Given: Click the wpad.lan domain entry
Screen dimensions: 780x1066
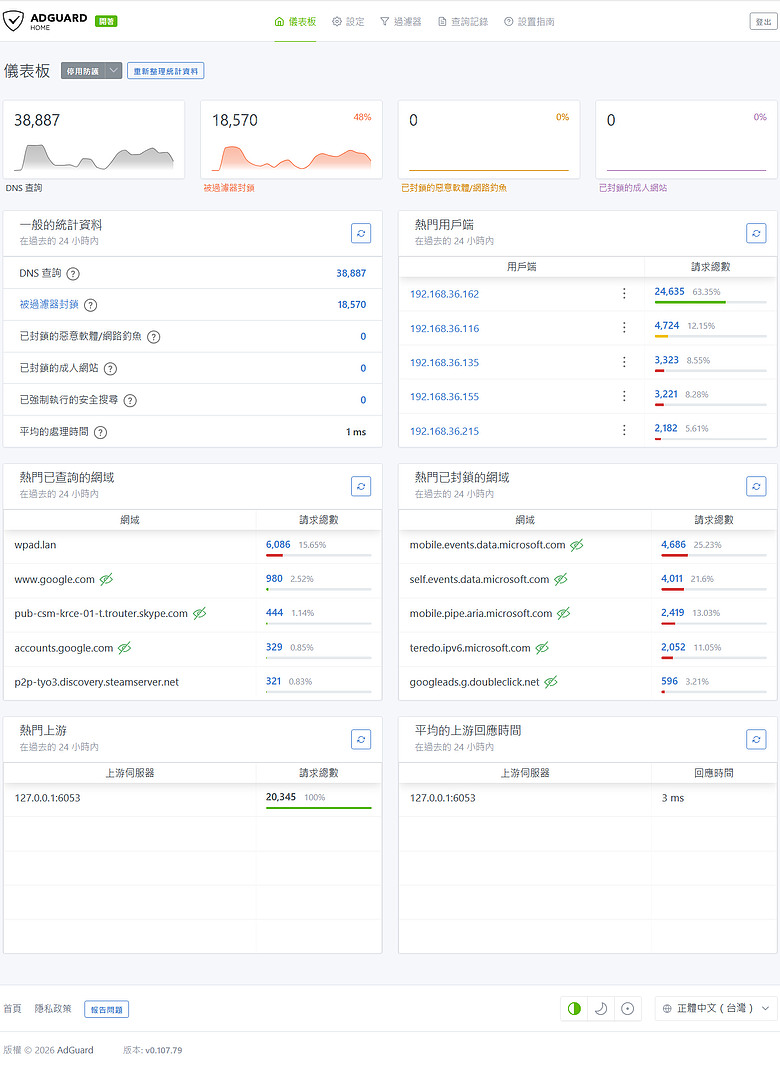Looking at the screenshot, I should point(35,545).
